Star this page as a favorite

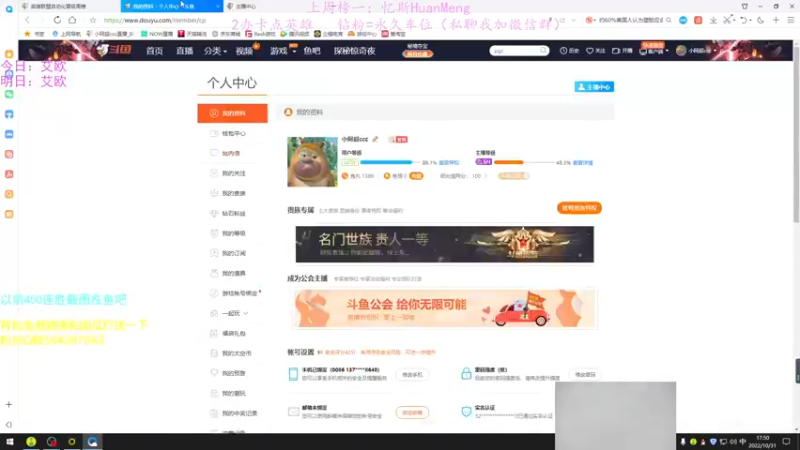point(92,20)
